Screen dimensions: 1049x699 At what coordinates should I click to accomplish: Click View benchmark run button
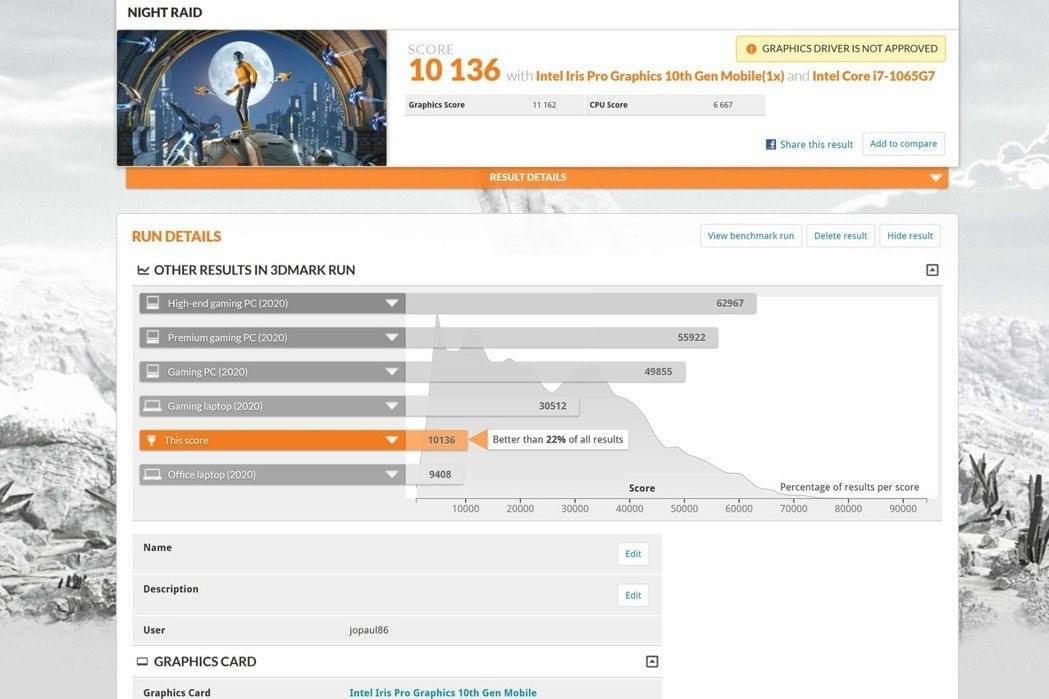pyautogui.click(x=751, y=235)
